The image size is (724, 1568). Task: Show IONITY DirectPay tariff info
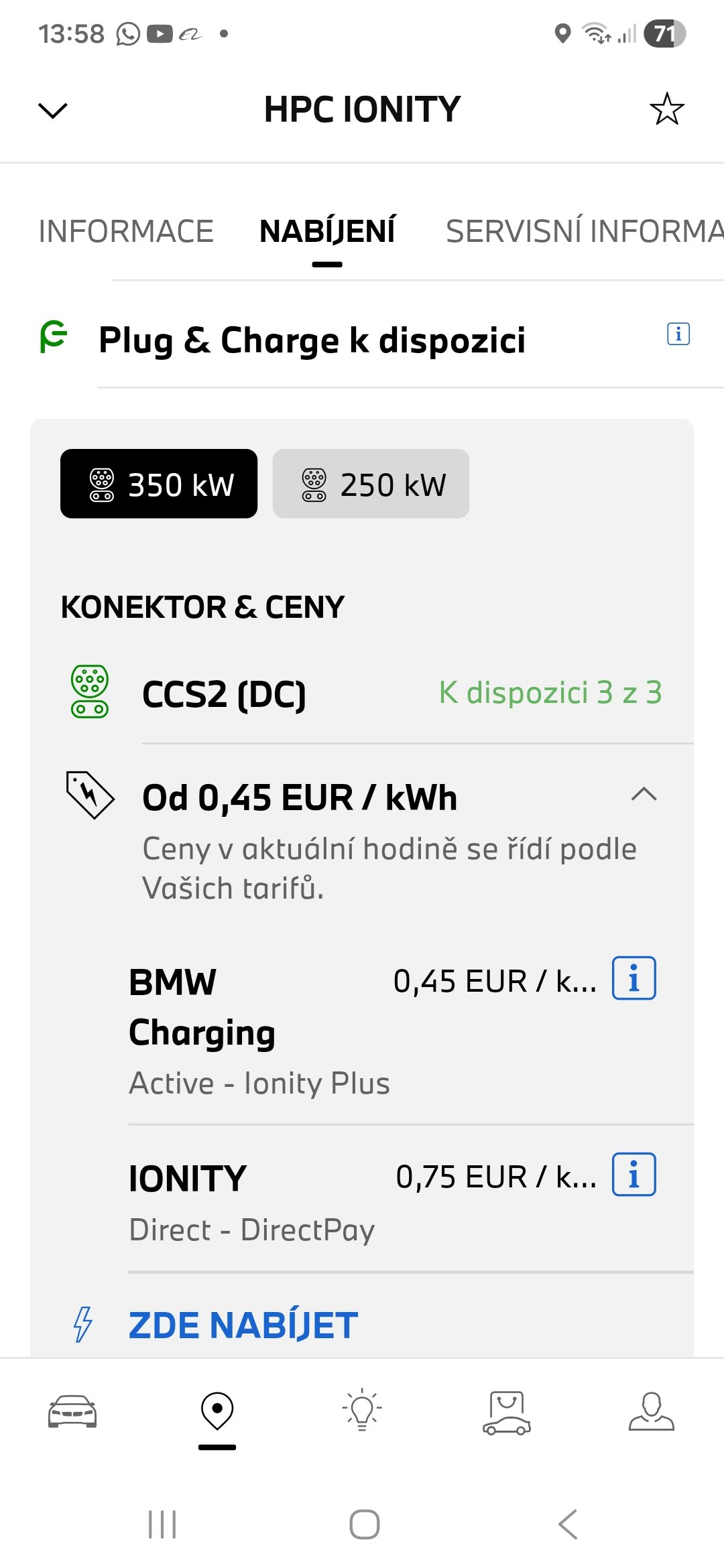(x=633, y=1175)
